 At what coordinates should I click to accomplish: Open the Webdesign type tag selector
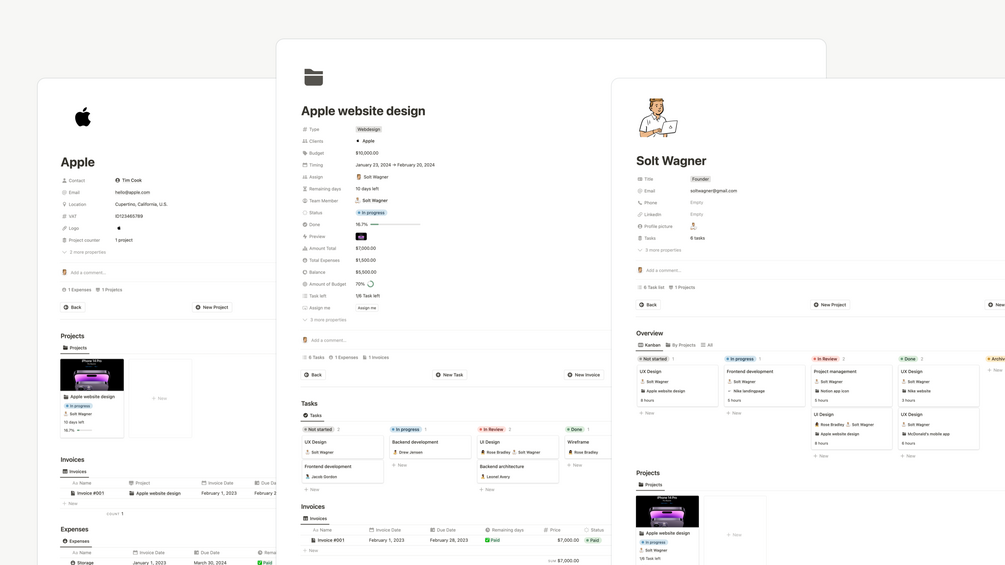click(369, 129)
